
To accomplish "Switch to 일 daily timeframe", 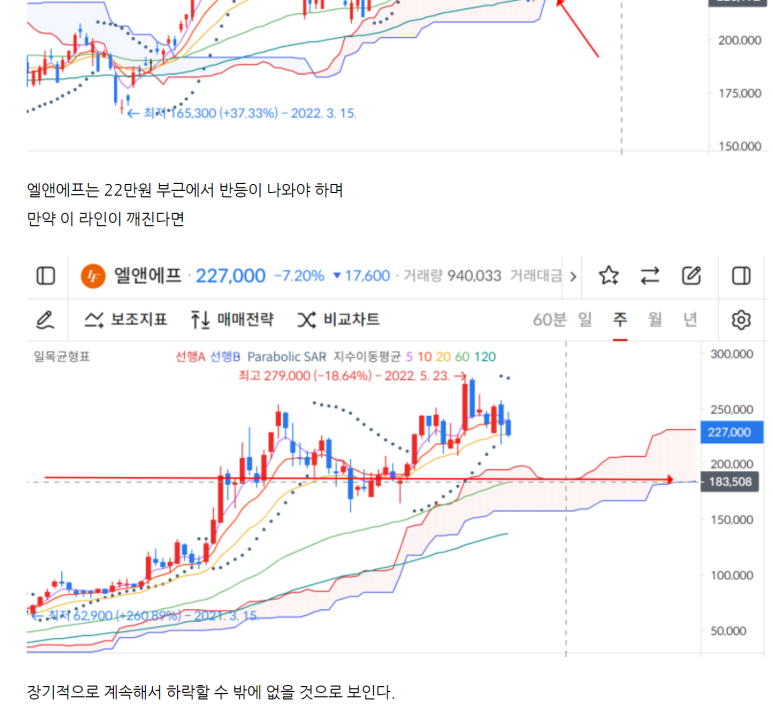I will [x=585, y=319].
